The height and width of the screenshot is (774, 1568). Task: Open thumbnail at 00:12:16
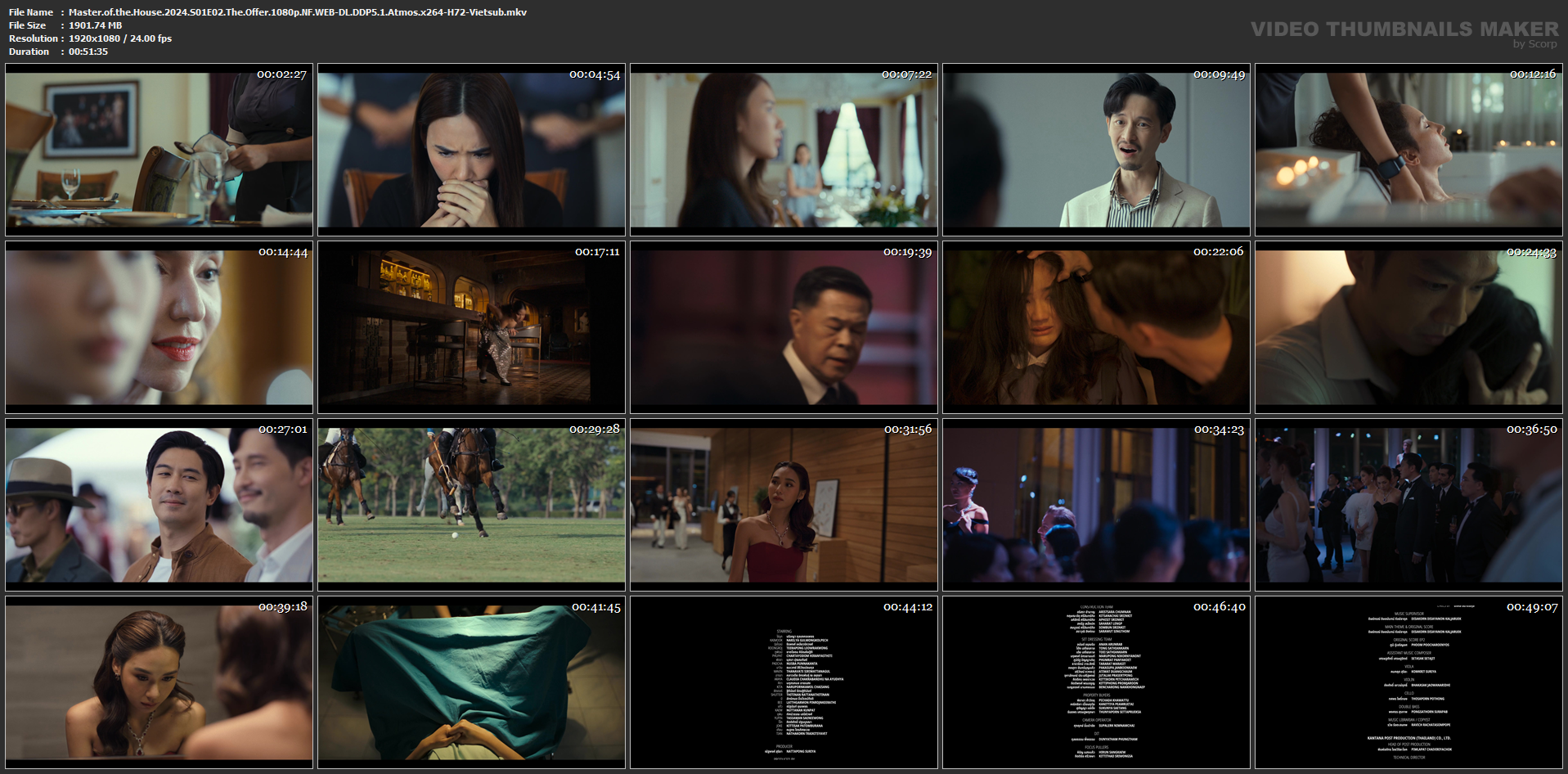click(x=1409, y=150)
